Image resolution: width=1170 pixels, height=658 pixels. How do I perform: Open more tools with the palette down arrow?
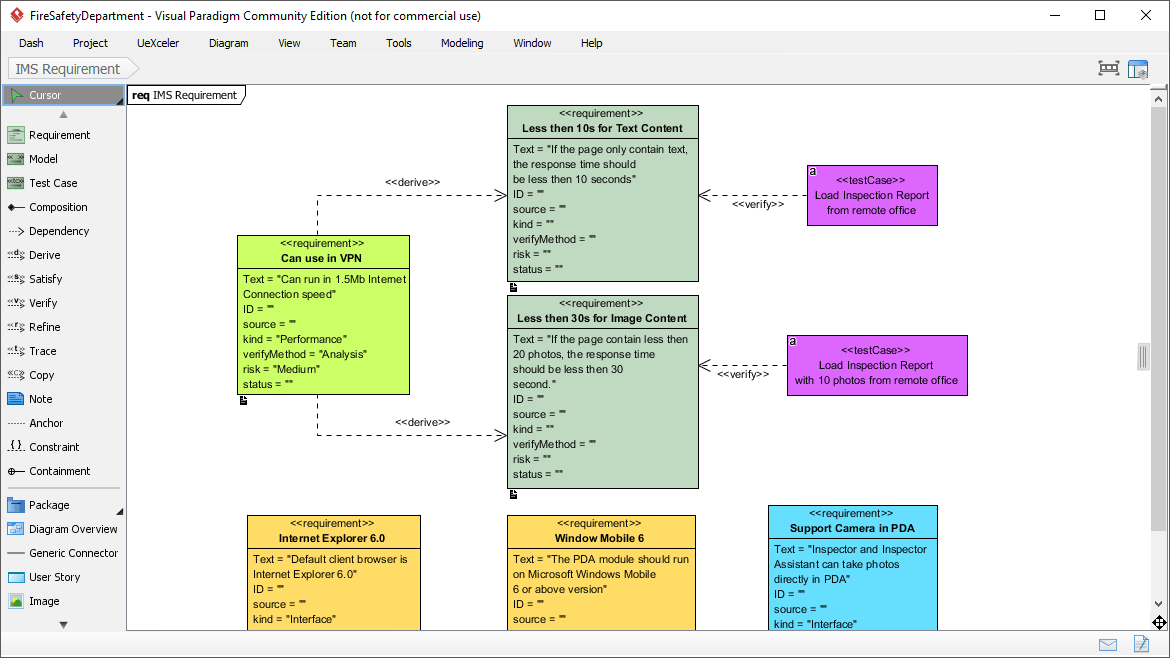coord(62,624)
